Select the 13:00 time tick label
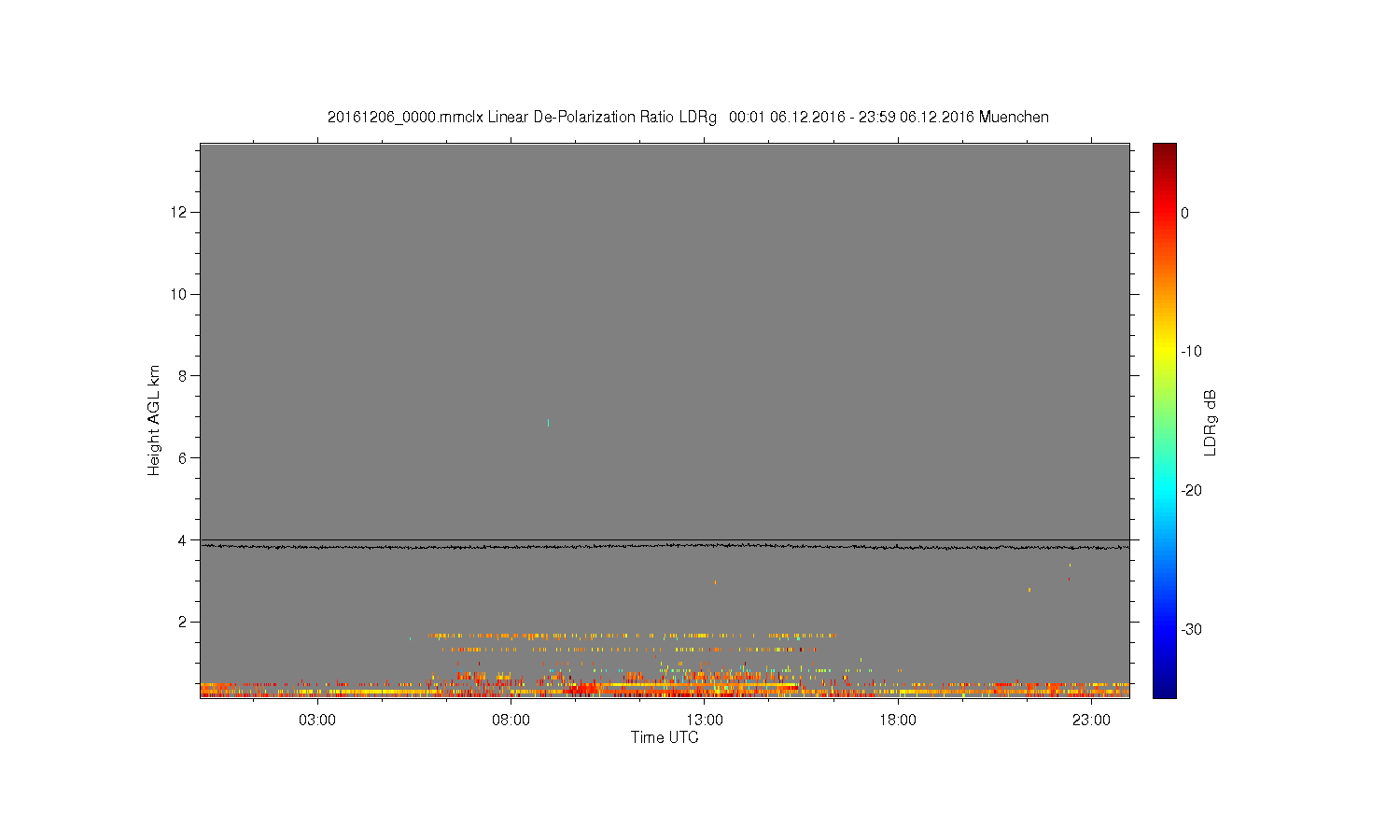The height and width of the screenshot is (840, 1400). 705,721
